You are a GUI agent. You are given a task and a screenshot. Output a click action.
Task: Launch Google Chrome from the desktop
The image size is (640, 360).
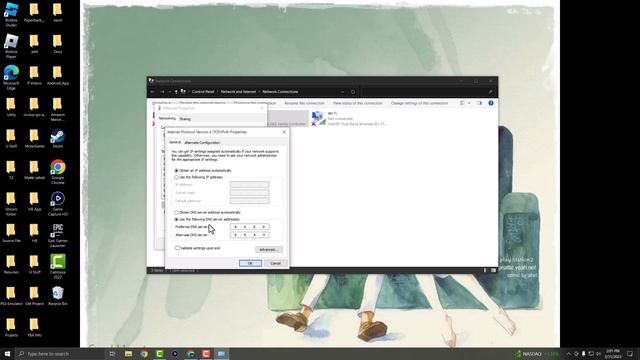[x=58, y=172]
